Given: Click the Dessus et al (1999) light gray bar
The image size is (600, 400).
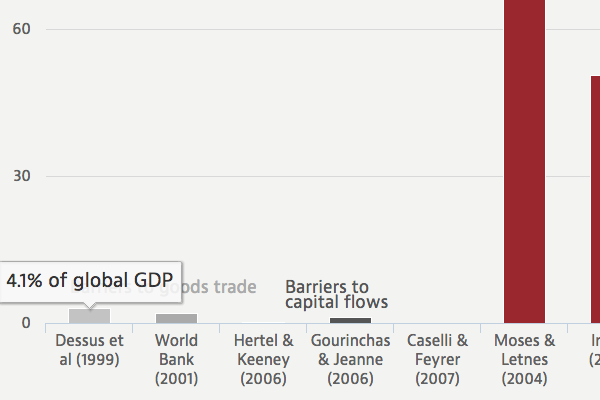Looking at the screenshot, I should pos(89,316).
